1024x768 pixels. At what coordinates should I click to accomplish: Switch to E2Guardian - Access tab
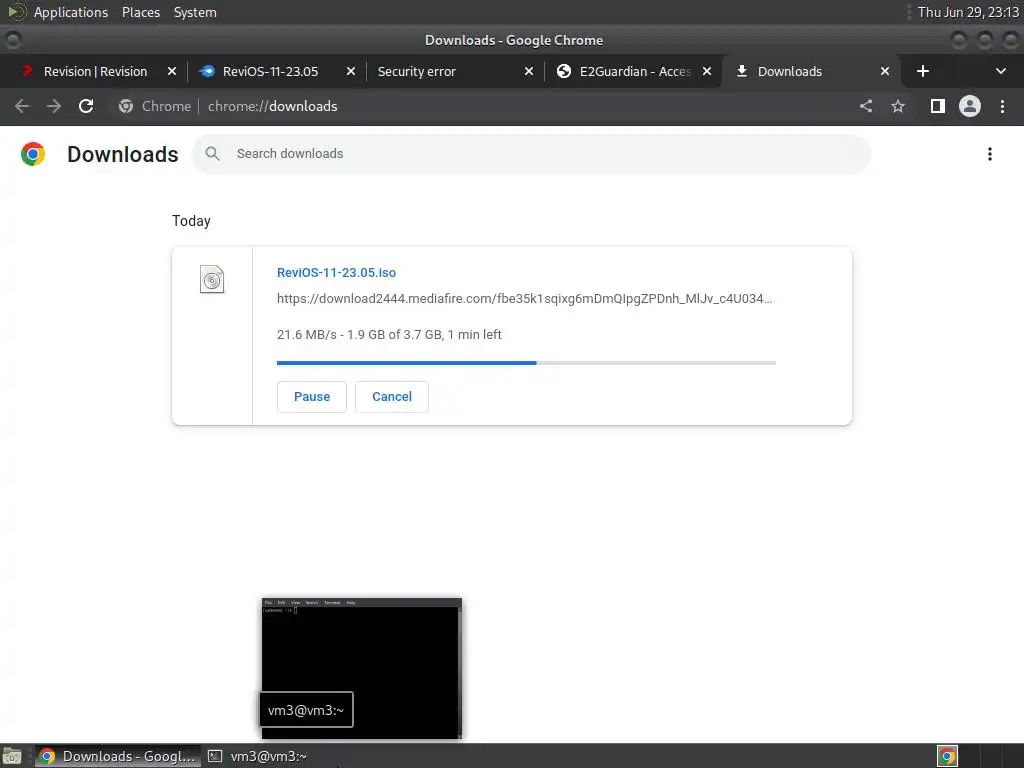coord(635,71)
